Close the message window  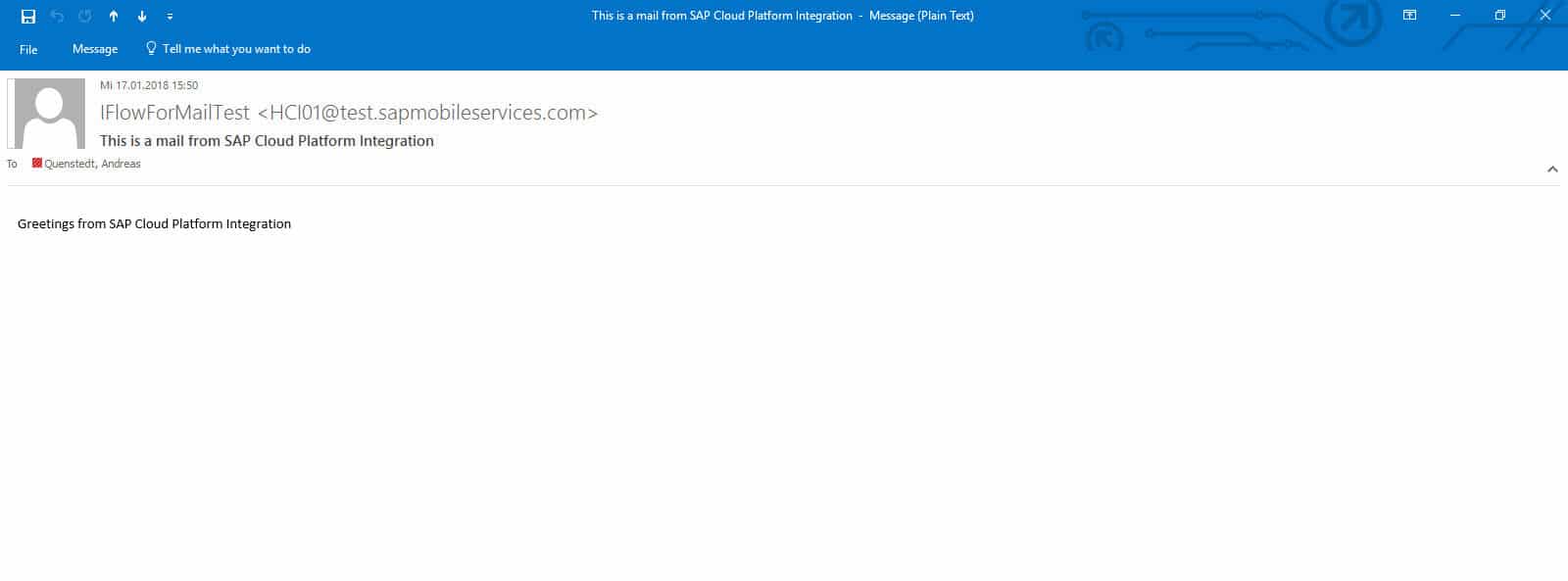(x=1544, y=16)
